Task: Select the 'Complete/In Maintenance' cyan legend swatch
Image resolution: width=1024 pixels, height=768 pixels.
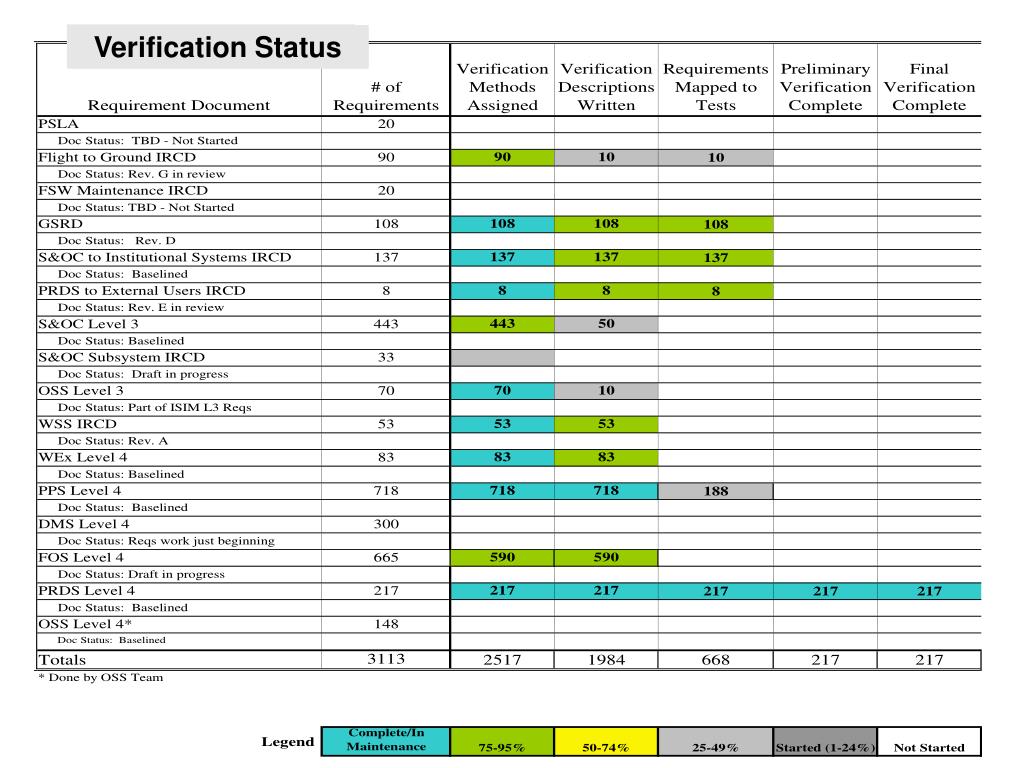Action: (x=386, y=741)
